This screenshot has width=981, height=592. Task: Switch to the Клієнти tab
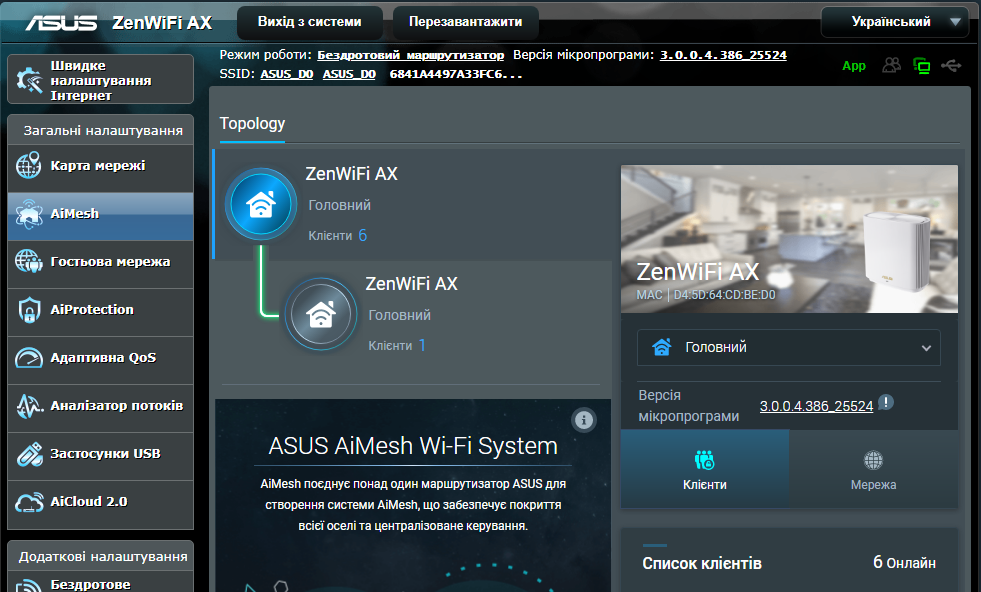pyautogui.click(x=704, y=469)
